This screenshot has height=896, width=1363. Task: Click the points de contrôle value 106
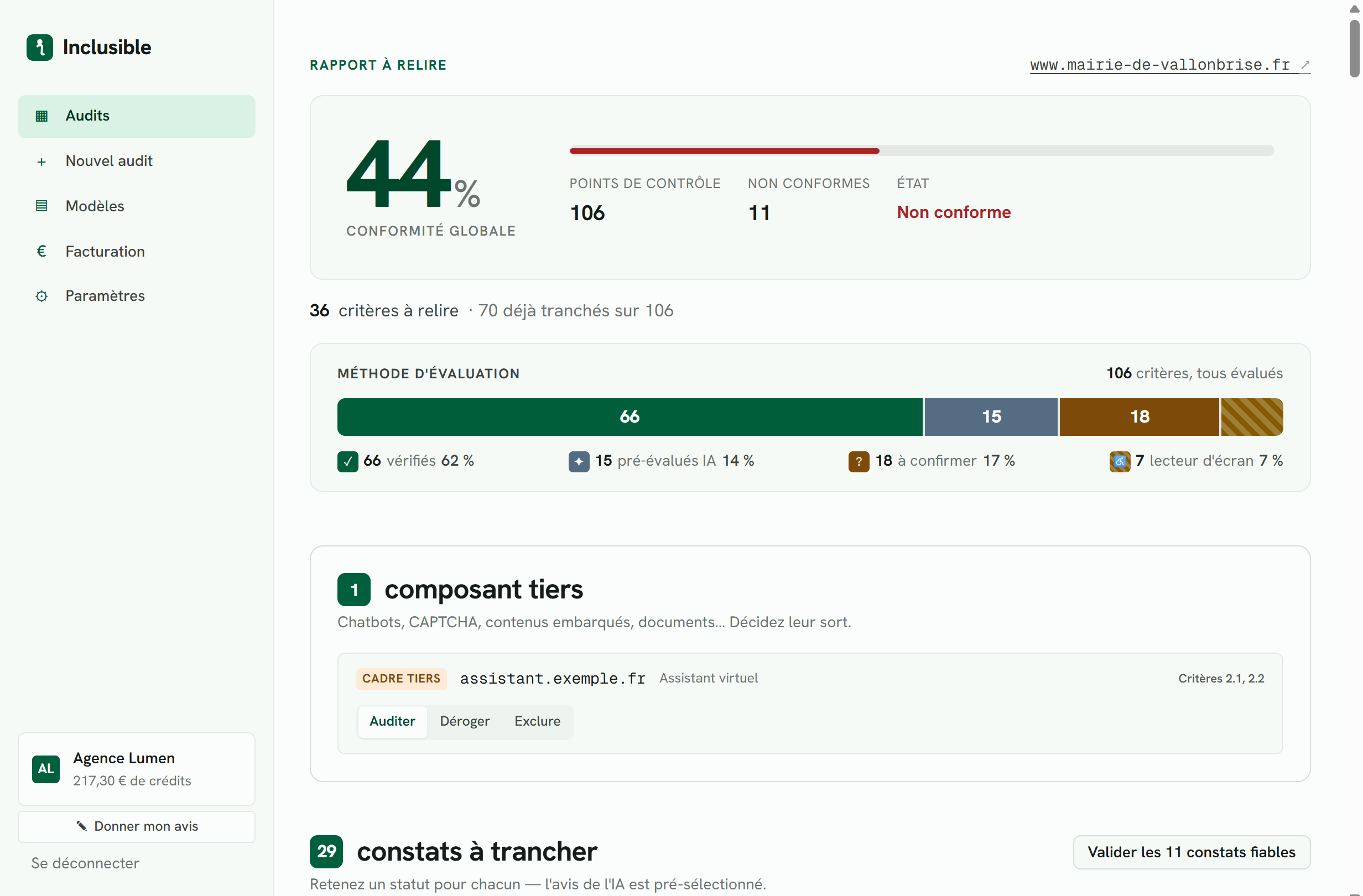tap(587, 213)
